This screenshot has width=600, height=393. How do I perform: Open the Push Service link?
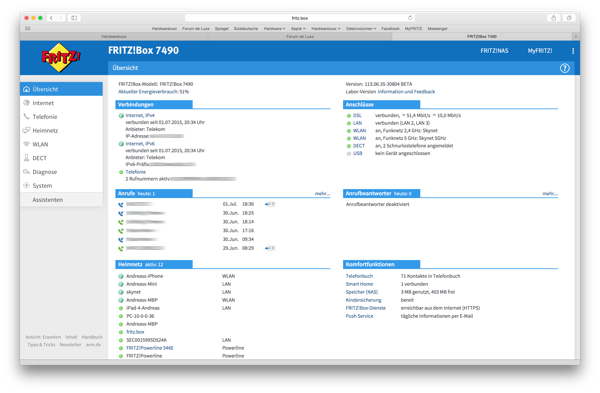(x=359, y=316)
